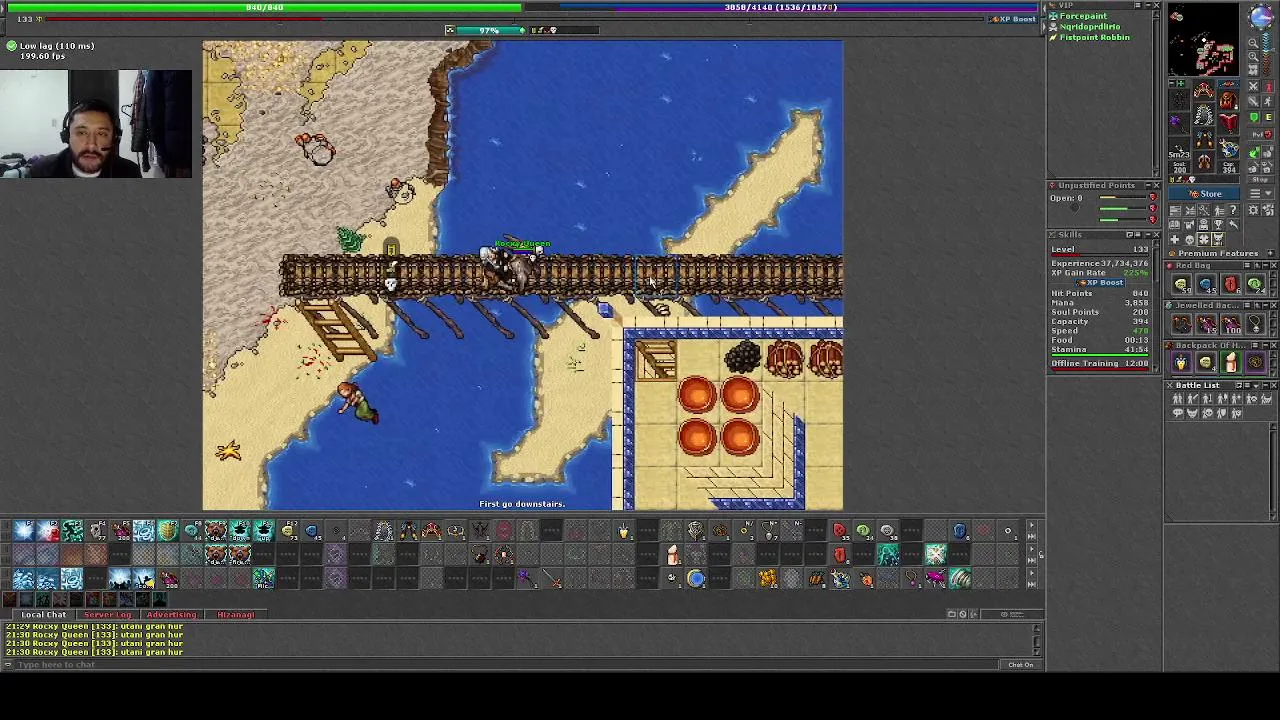1280x720 pixels.
Task: Click the F1 energy spell hotkey
Action: click(24, 531)
